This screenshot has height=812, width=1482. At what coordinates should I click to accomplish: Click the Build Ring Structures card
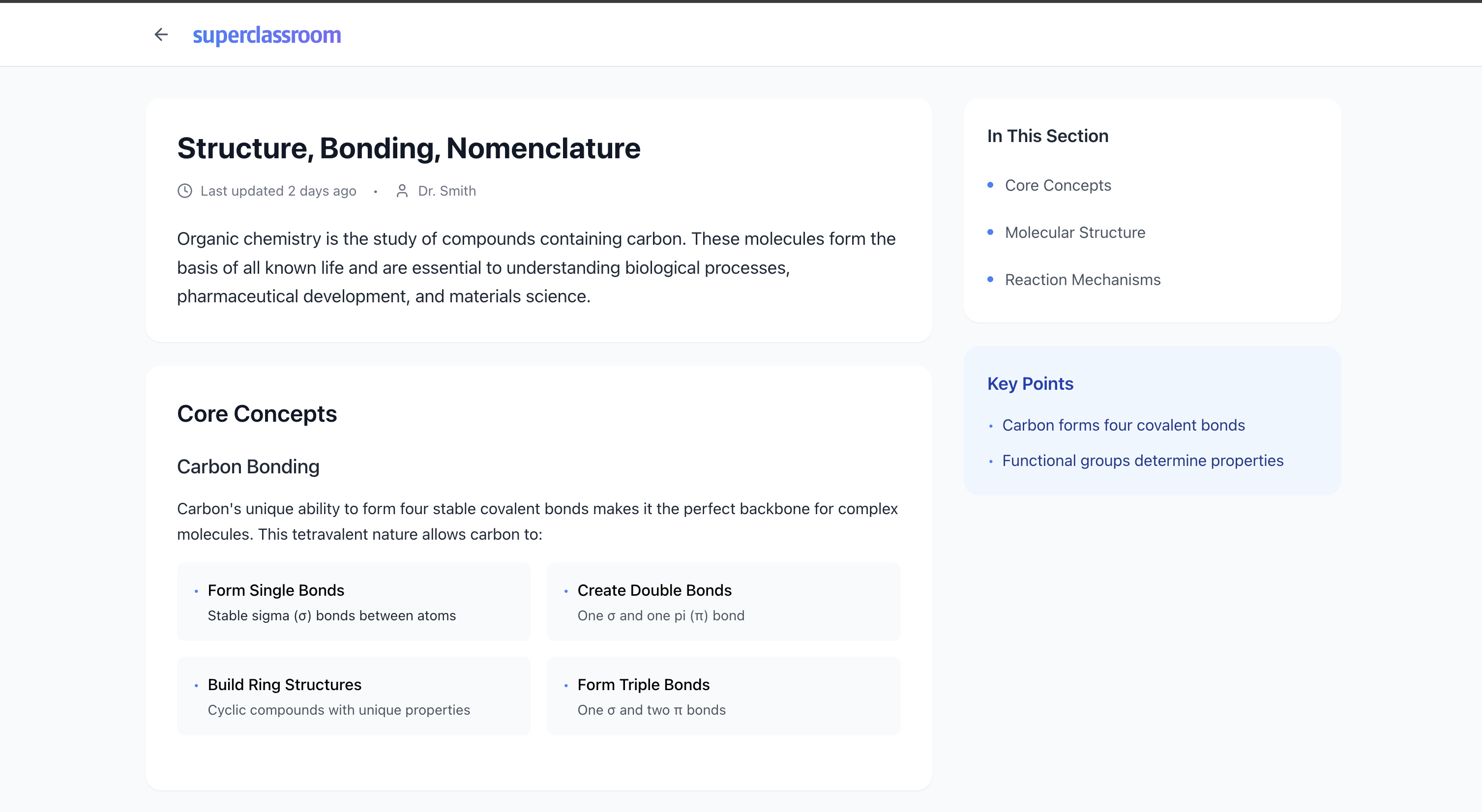353,696
